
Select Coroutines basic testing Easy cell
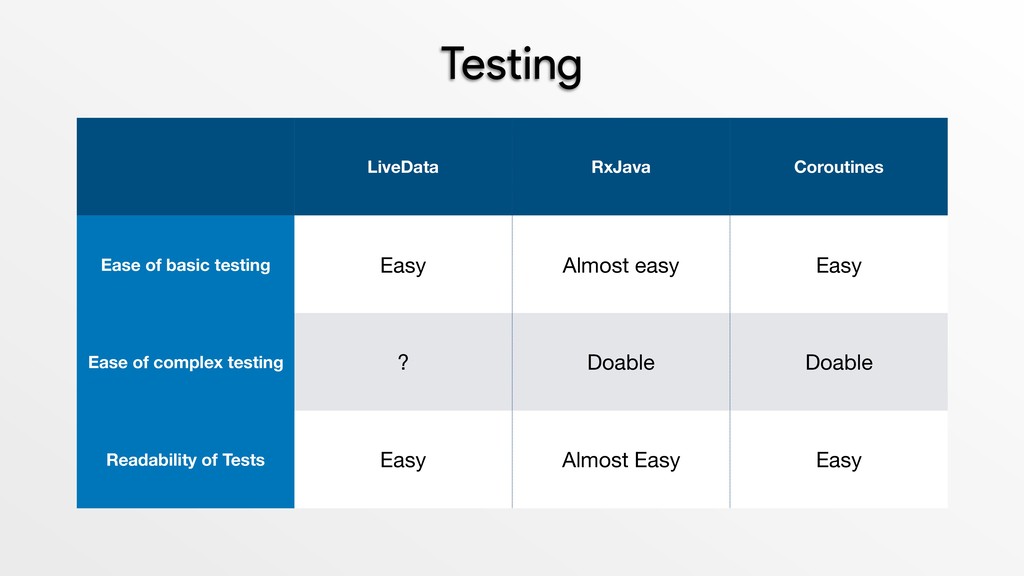pos(839,264)
